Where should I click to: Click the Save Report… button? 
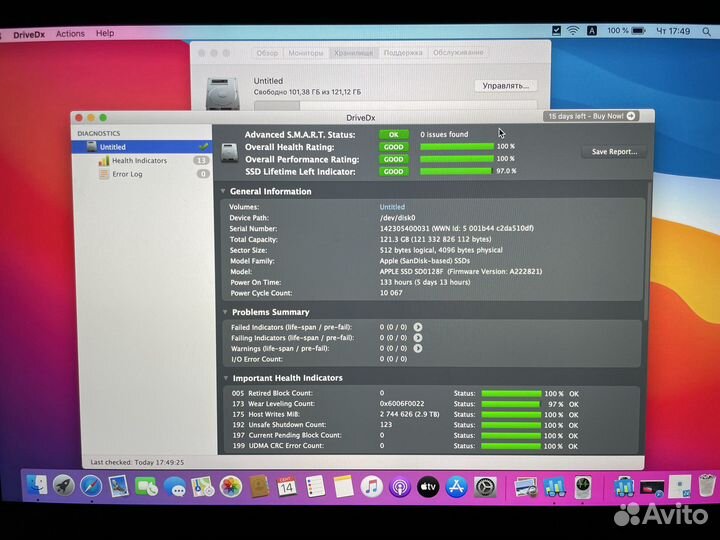[614, 152]
